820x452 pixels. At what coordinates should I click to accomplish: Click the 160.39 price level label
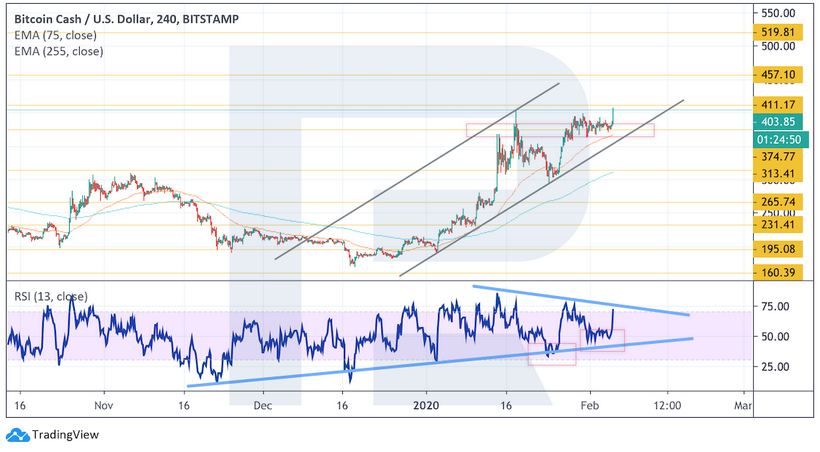[778, 273]
